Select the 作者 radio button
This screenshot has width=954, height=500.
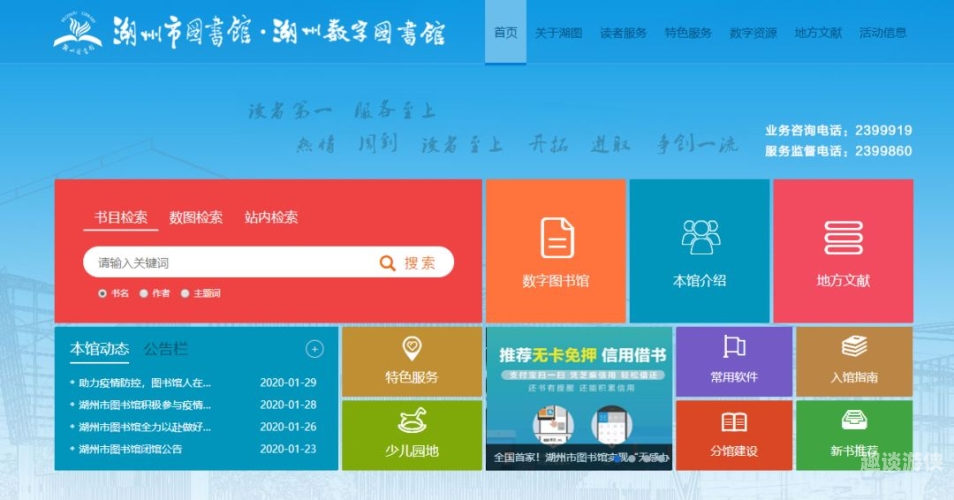click(x=144, y=293)
